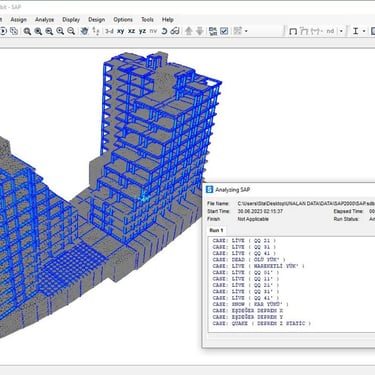The width and height of the screenshot is (375, 375).
Task: Open the Help menu
Action: [168, 20]
